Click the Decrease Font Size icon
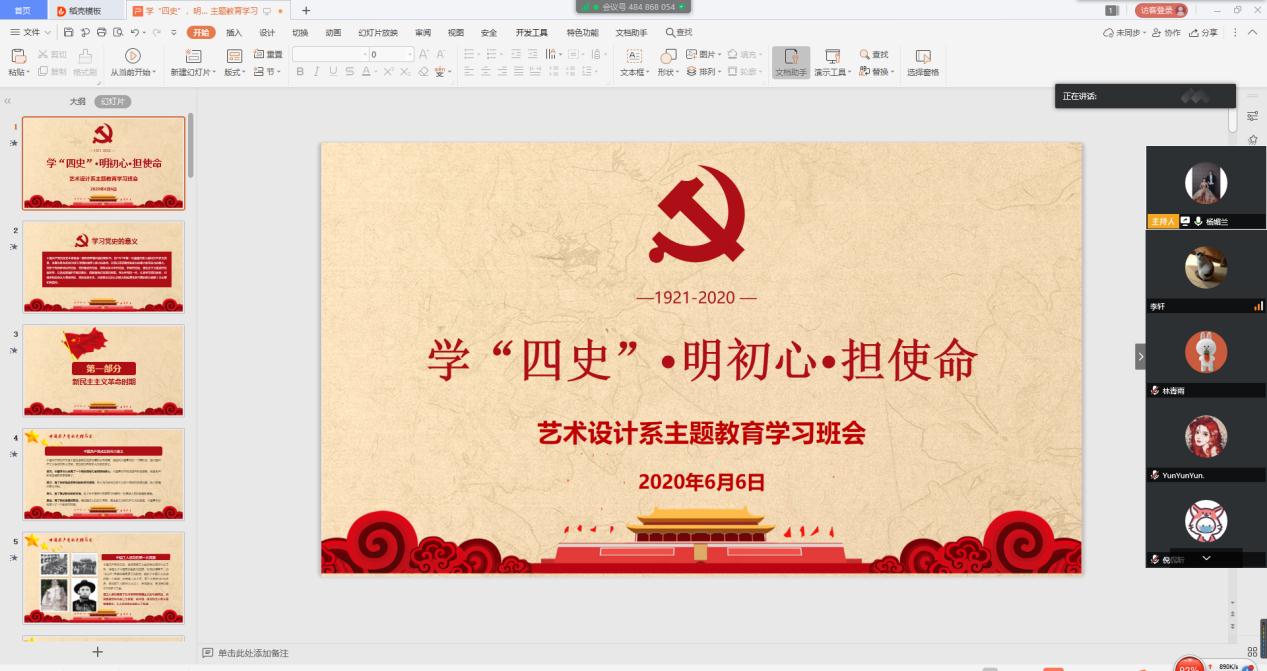Screen dimensions: 1267x671 (x=441, y=54)
